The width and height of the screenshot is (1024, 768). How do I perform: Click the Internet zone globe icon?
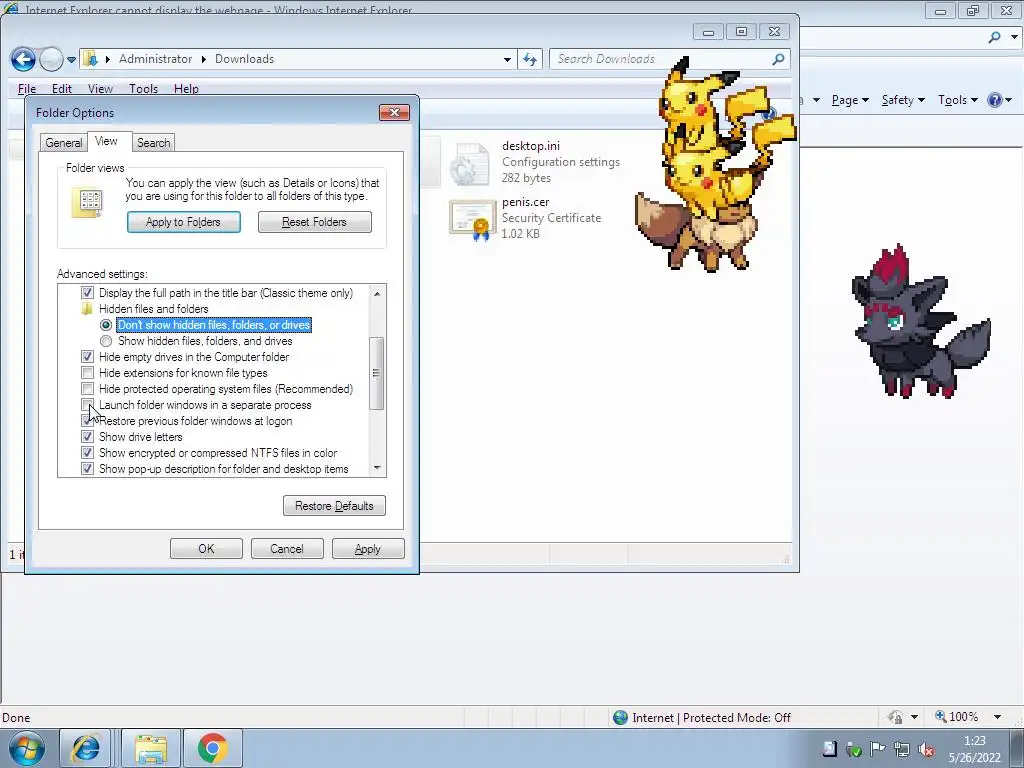(620, 718)
